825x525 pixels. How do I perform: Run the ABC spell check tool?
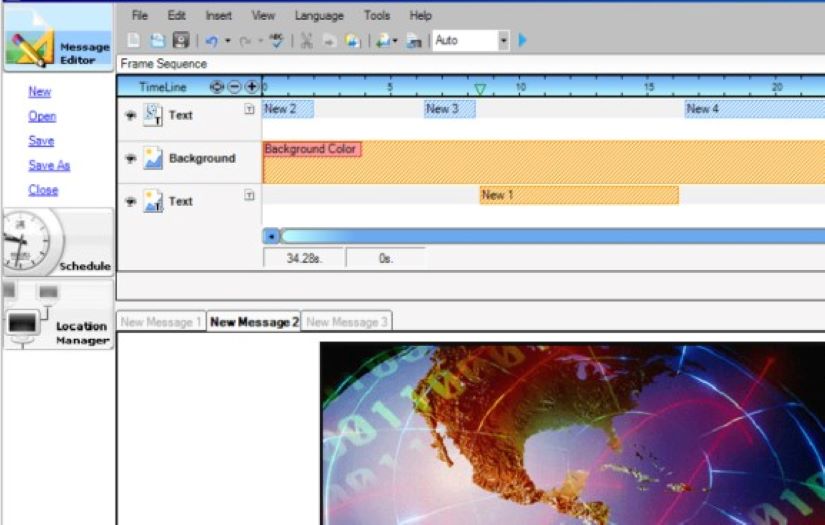tap(276, 41)
